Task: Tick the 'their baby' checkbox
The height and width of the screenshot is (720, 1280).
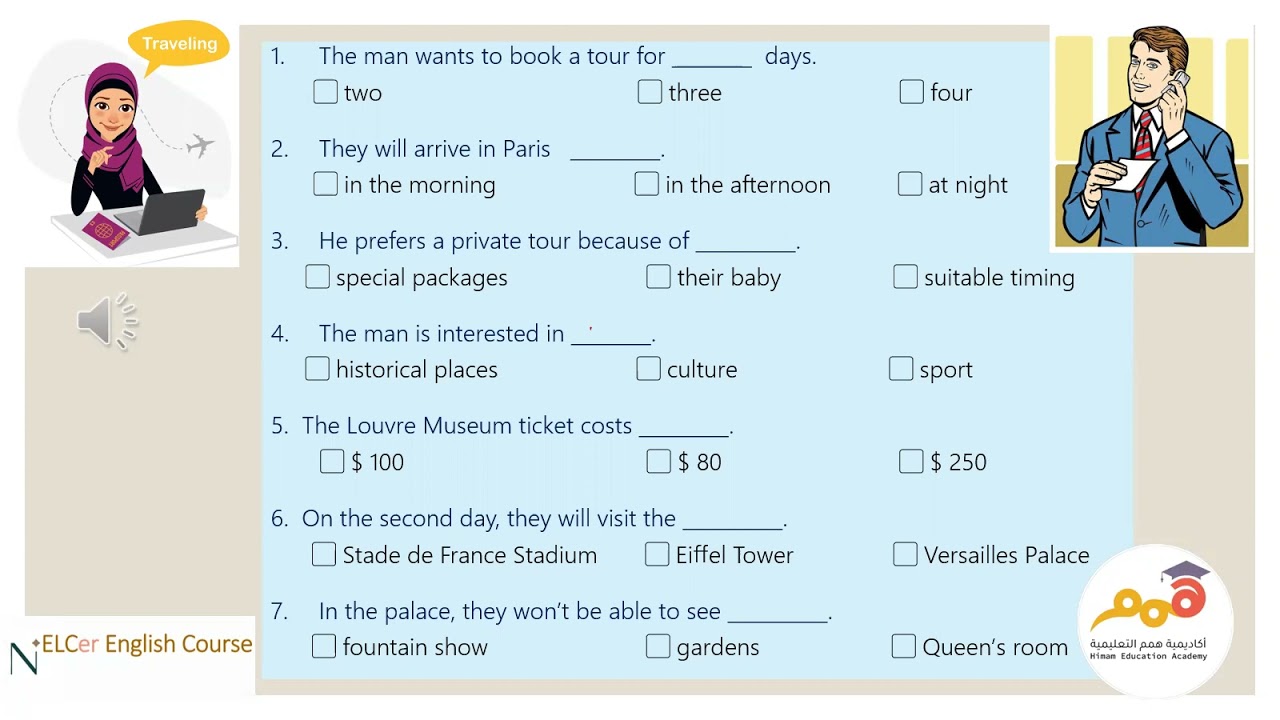Action: [658, 277]
